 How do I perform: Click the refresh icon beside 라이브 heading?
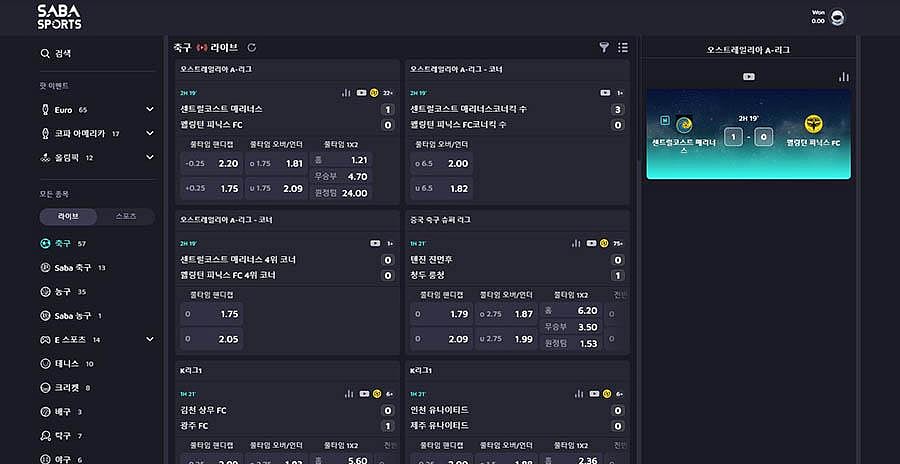(x=252, y=47)
